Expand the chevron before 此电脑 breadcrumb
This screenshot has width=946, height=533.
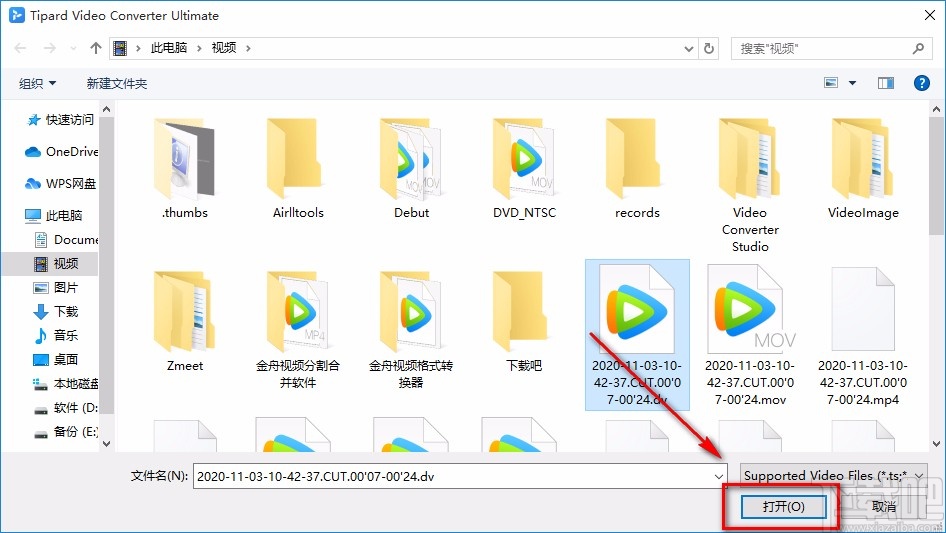coord(138,48)
